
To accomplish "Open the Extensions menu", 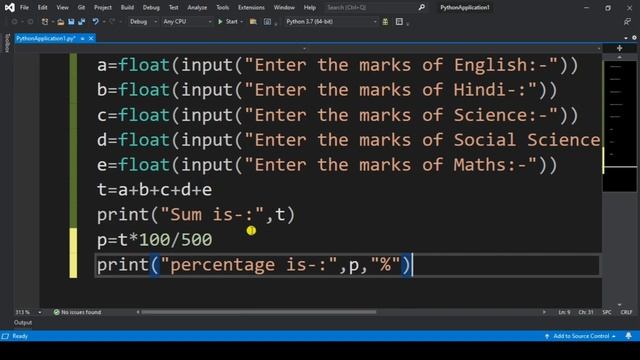I will coord(251,7).
